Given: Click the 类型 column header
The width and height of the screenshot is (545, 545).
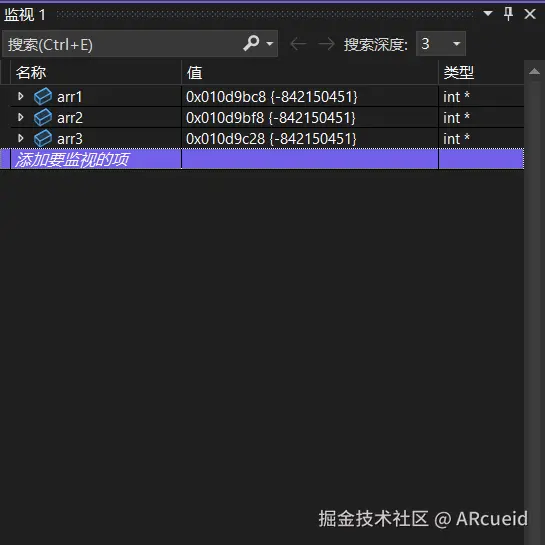Looking at the screenshot, I should (x=481, y=72).
